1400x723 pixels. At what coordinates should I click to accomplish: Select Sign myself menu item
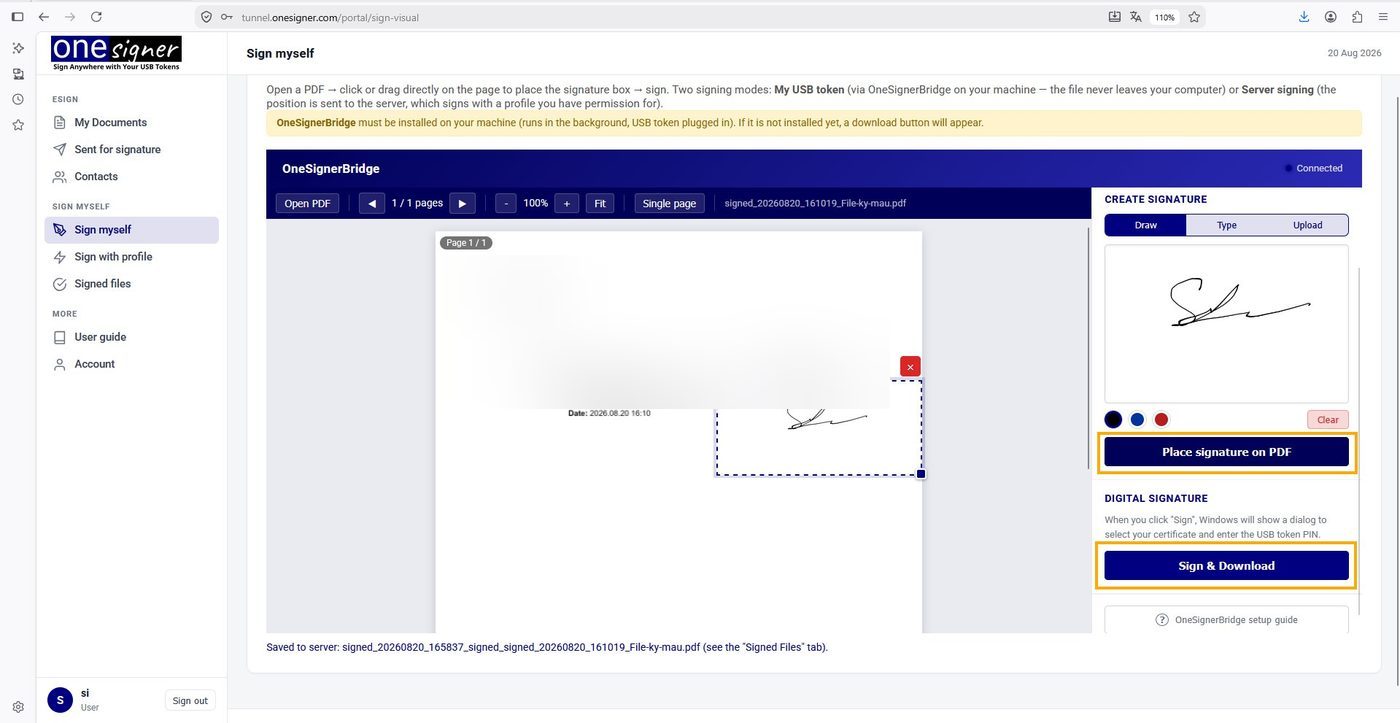click(132, 230)
